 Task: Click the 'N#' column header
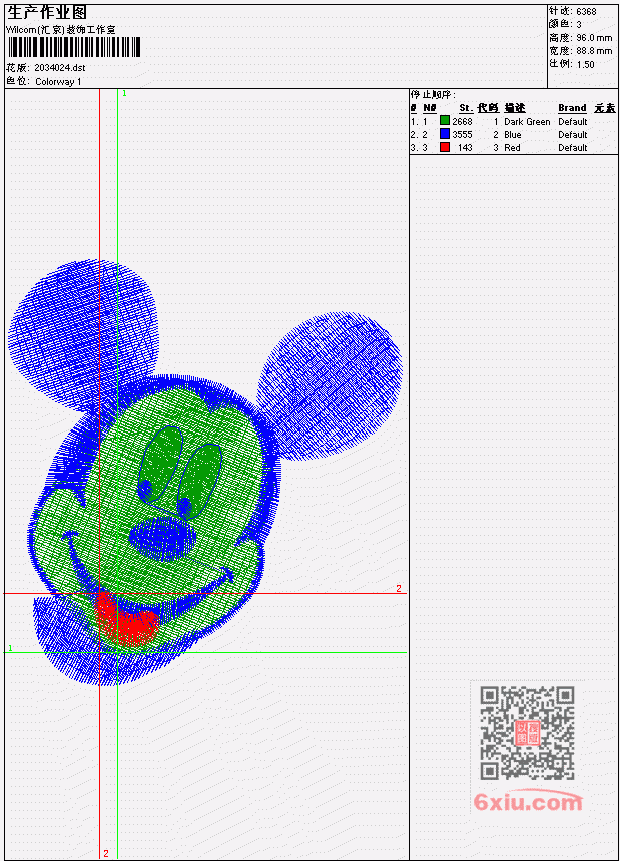click(429, 108)
